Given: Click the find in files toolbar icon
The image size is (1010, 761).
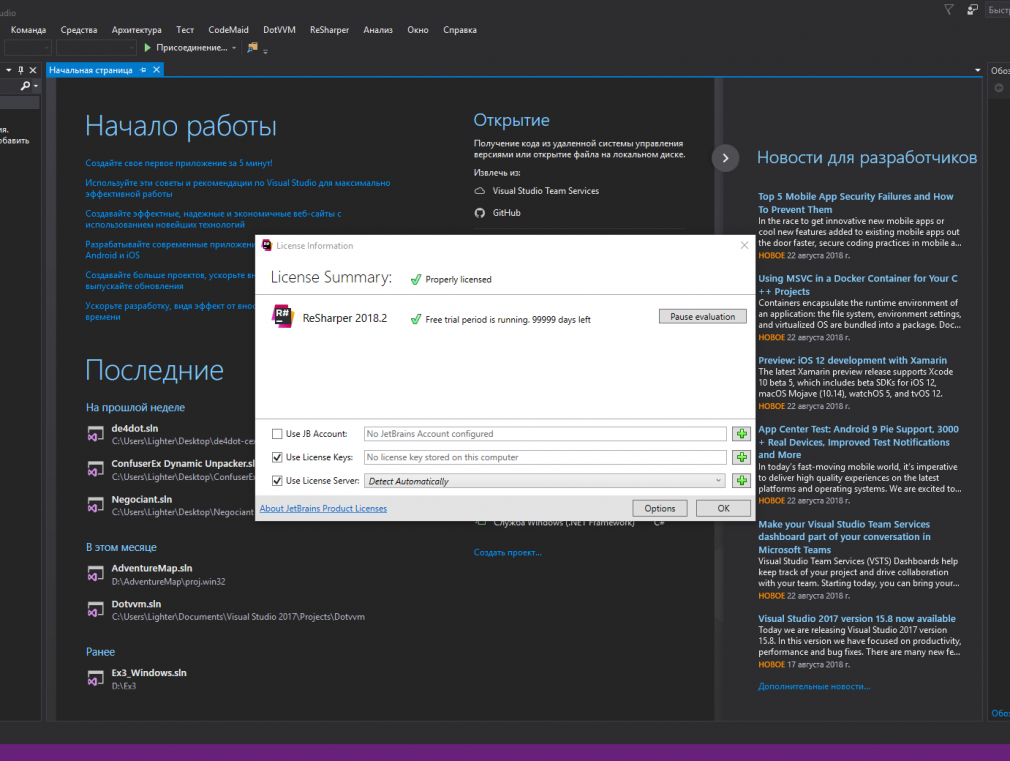Looking at the screenshot, I should (x=252, y=48).
